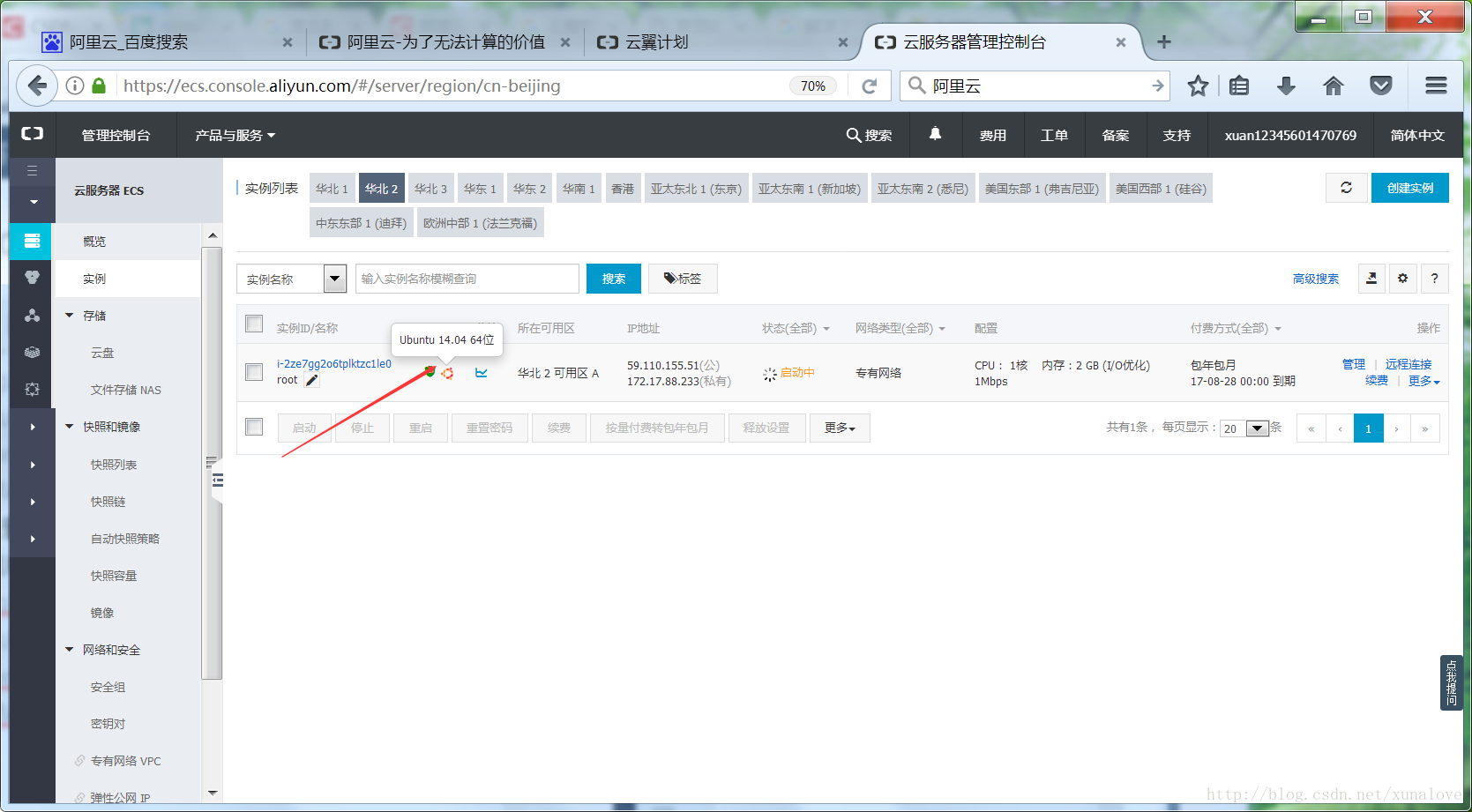Go back with the browser back arrow

37,86
